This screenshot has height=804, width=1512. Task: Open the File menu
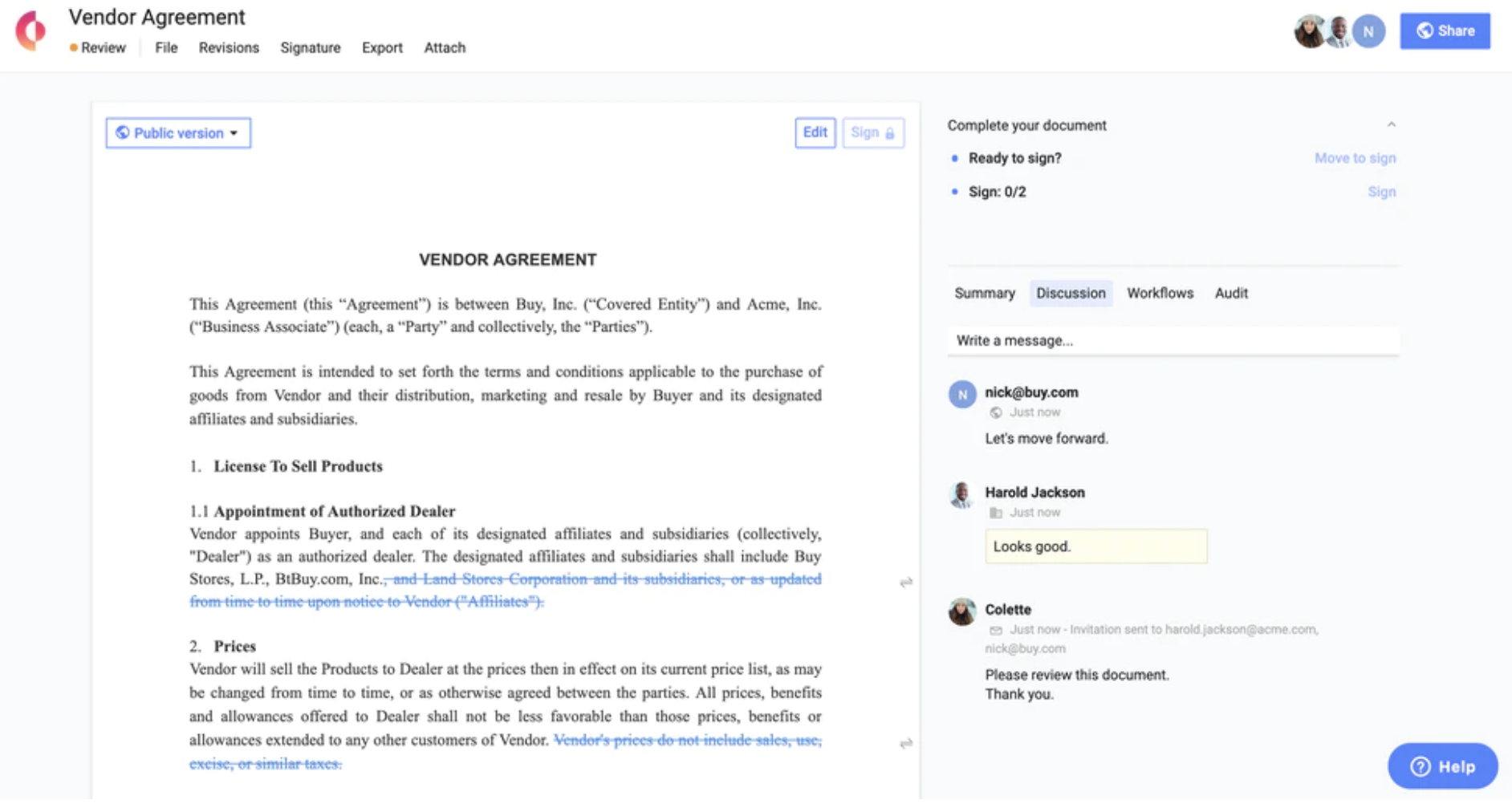coord(166,47)
